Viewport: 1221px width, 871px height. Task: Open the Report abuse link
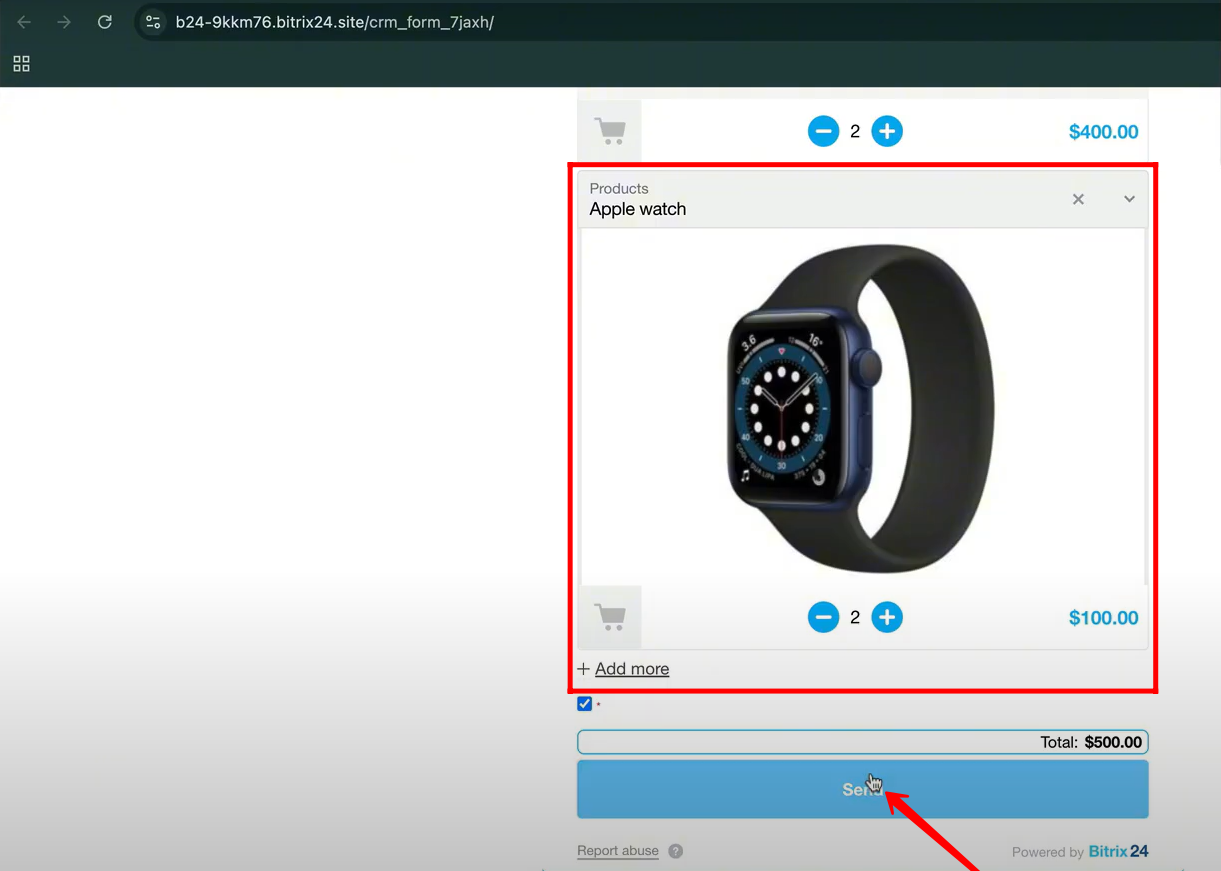click(x=618, y=851)
